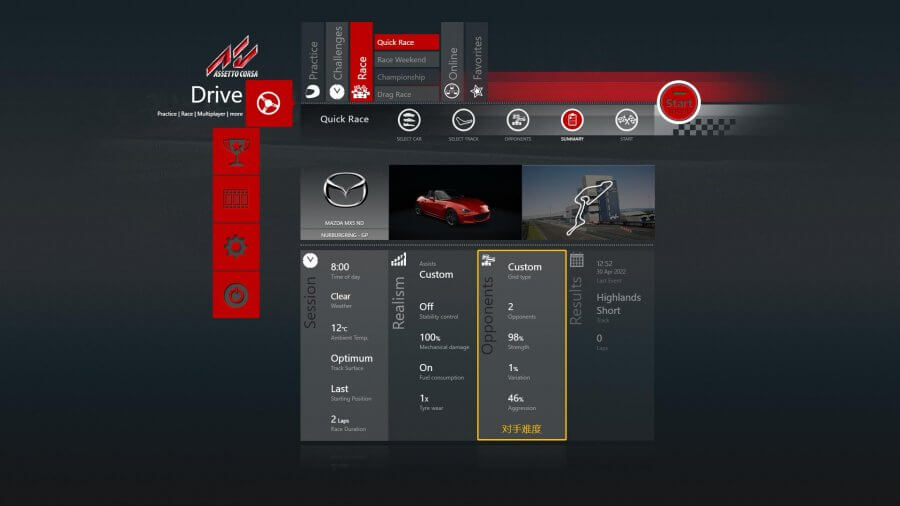The width and height of the screenshot is (900, 506).
Task: Click the Opponents step icon
Action: coord(518,120)
